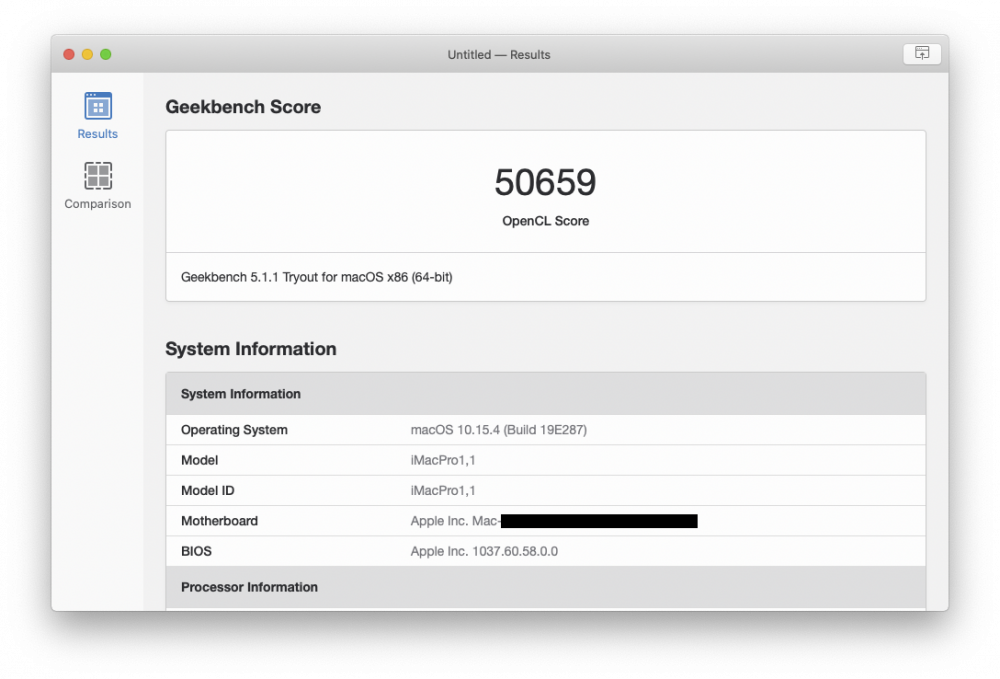Screen dimensions: 1000x679
Task: Click the 50659 score value
Action: 545,182
